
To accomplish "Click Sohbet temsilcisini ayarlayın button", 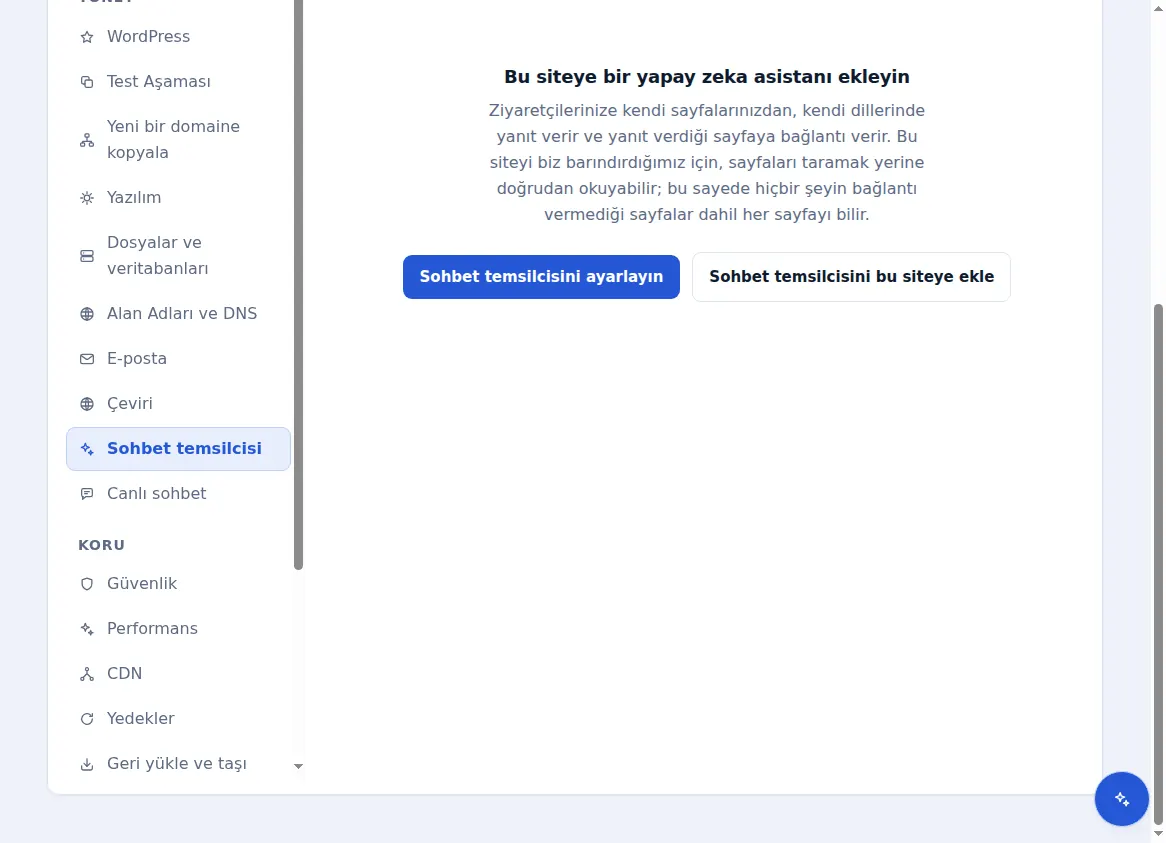I will pyautogui.click(x=541, y=277).
